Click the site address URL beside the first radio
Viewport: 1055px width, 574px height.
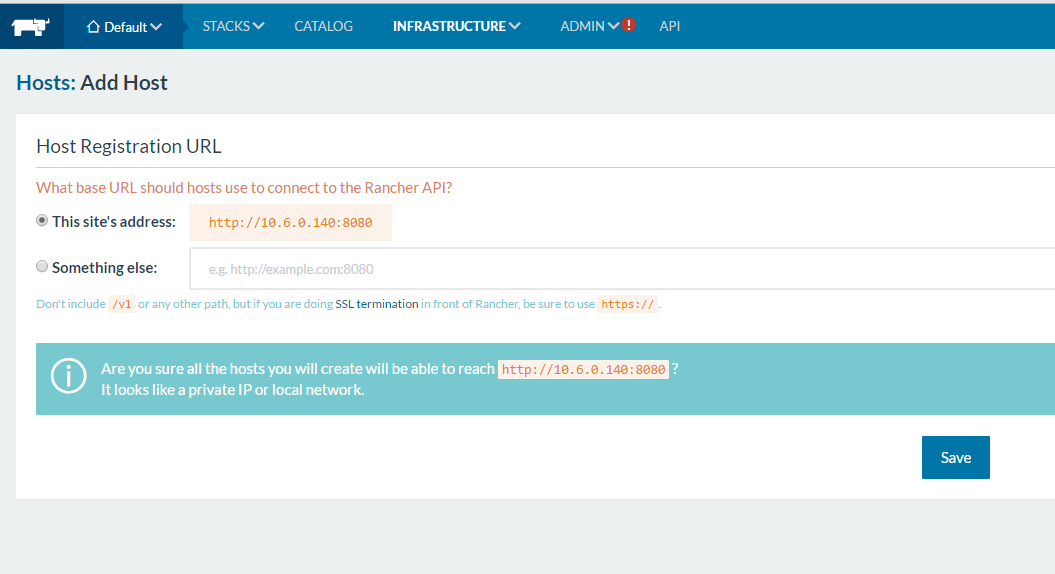click(290, 223)
